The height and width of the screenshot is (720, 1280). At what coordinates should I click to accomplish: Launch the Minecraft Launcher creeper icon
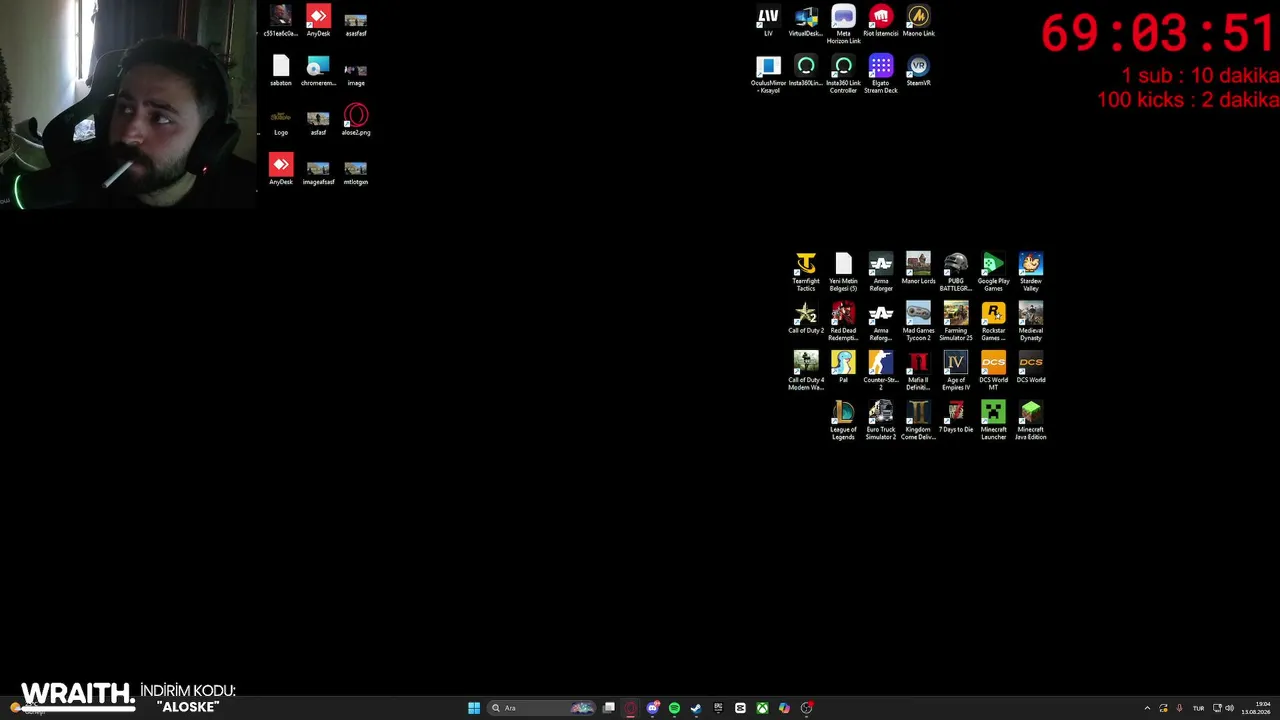[993, 420]
